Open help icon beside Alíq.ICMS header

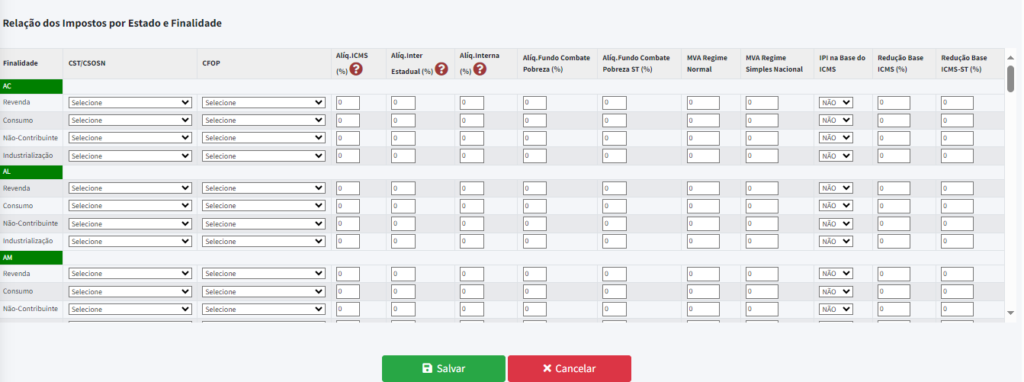tap(356, 69)
